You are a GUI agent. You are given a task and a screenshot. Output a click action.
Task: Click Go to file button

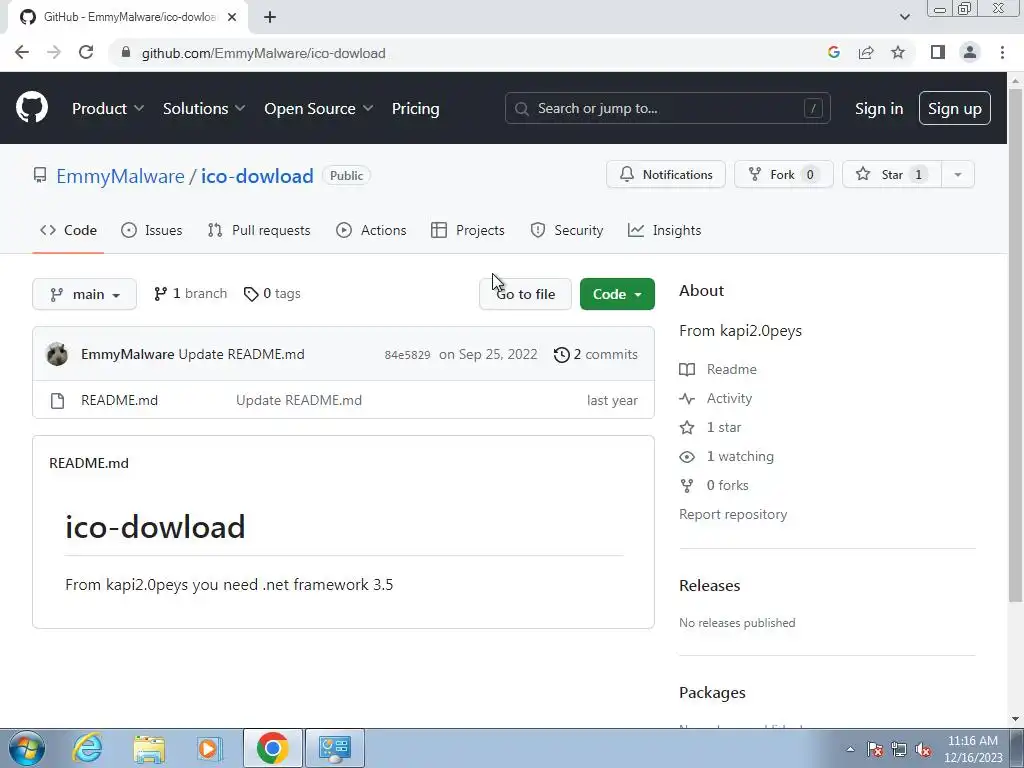click(525, 294)
